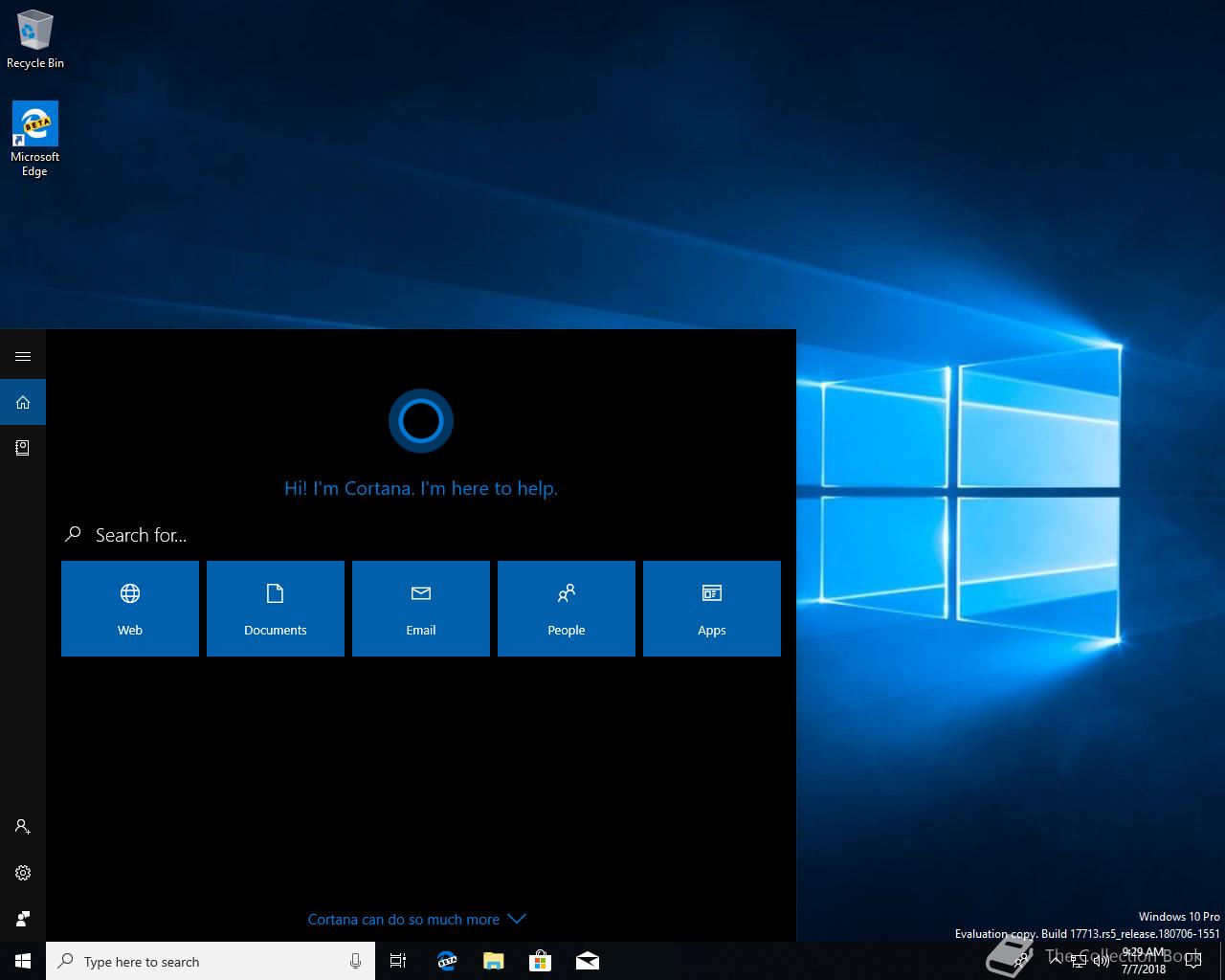Expand the Cortana hamburger menu
Screen dimensions: 1225x980
point(23,356)
